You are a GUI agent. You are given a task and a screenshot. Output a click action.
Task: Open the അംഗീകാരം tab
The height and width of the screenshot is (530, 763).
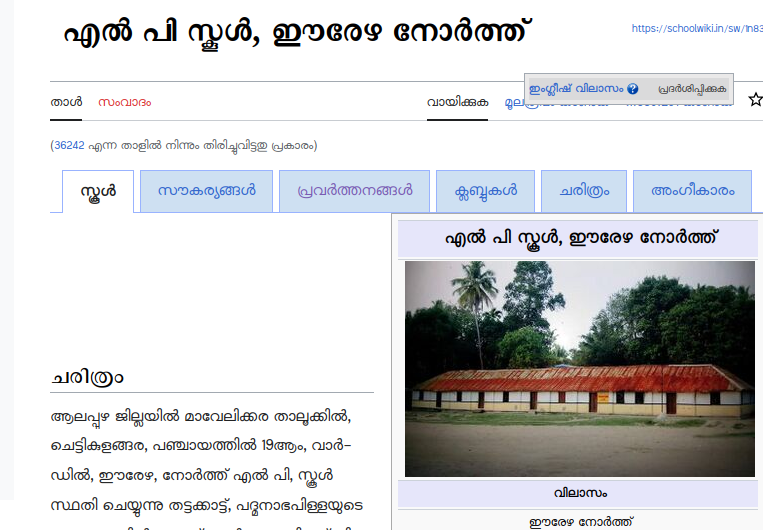click(x=692, y=191)
